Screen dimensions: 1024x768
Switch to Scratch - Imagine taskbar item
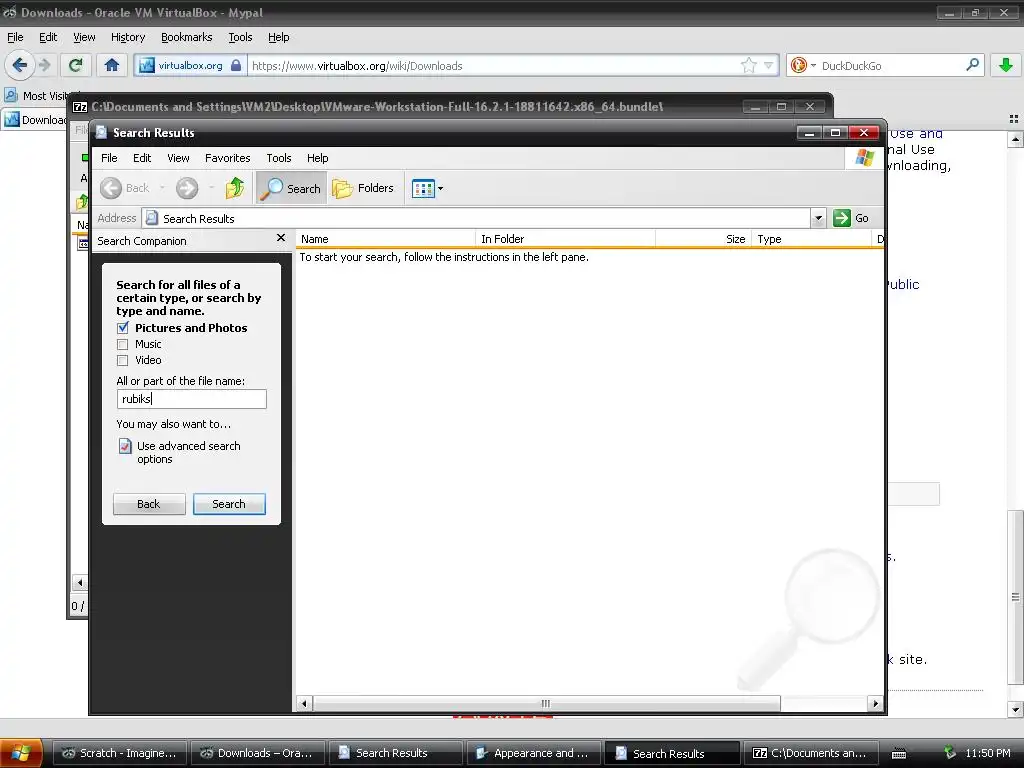pyautogui.click(x=120, y=753)
